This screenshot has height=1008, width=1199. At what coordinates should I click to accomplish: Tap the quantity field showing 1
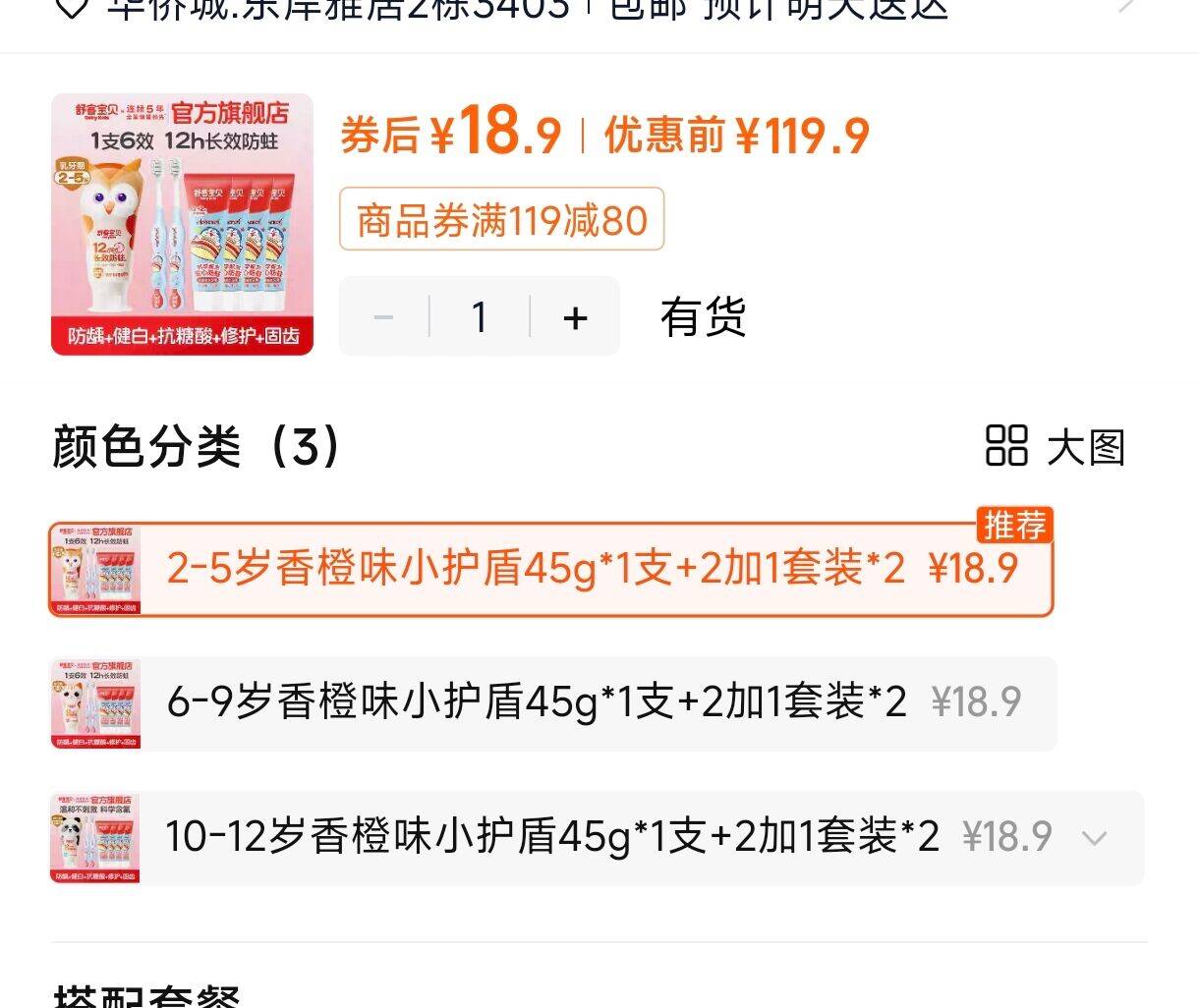pyautogui.click(x=480, y=317)
